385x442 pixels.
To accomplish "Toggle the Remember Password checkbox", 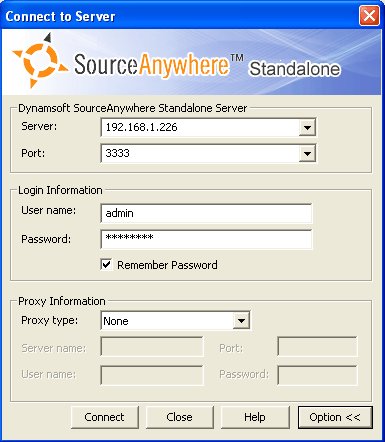I will click(106, 265).
